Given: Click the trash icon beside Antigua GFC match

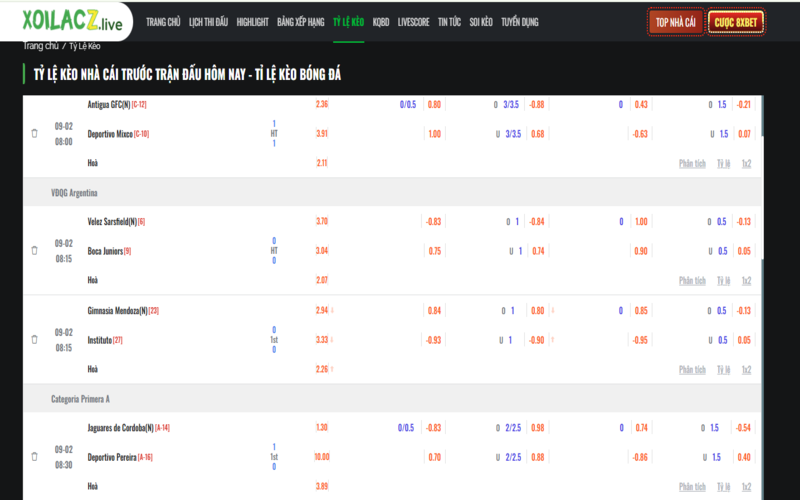Looking at the screenshot, I should pos(34,133).
